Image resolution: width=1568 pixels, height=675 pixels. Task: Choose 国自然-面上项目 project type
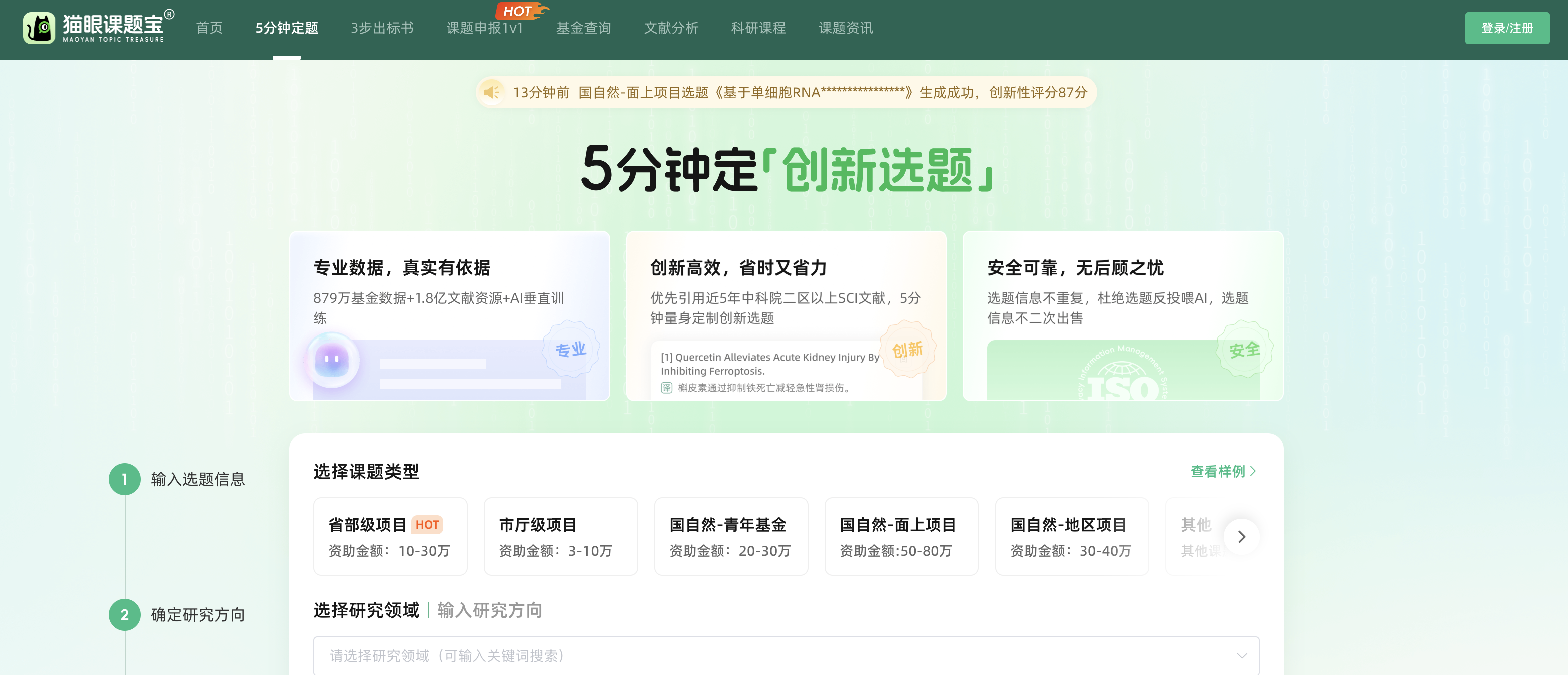click(x=901, y=536)
